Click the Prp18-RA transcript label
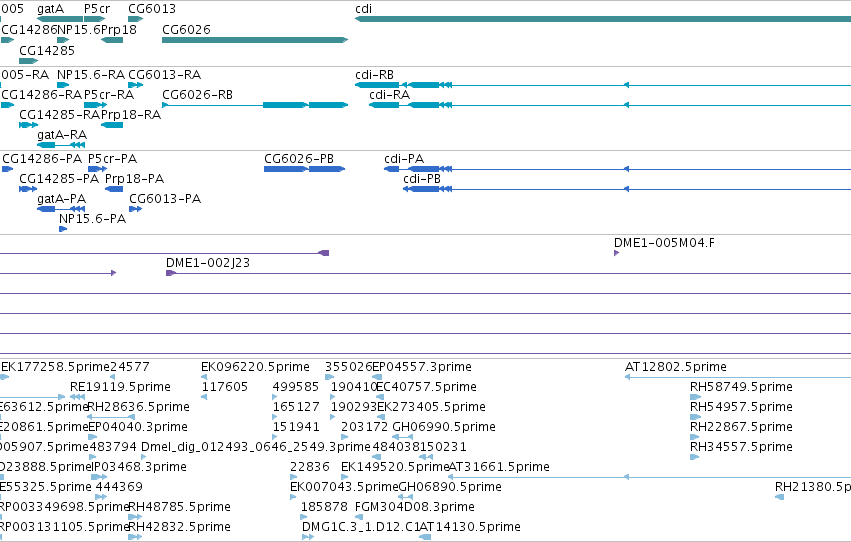The width and height of the screenshot is (851, 542). [131, 114]
